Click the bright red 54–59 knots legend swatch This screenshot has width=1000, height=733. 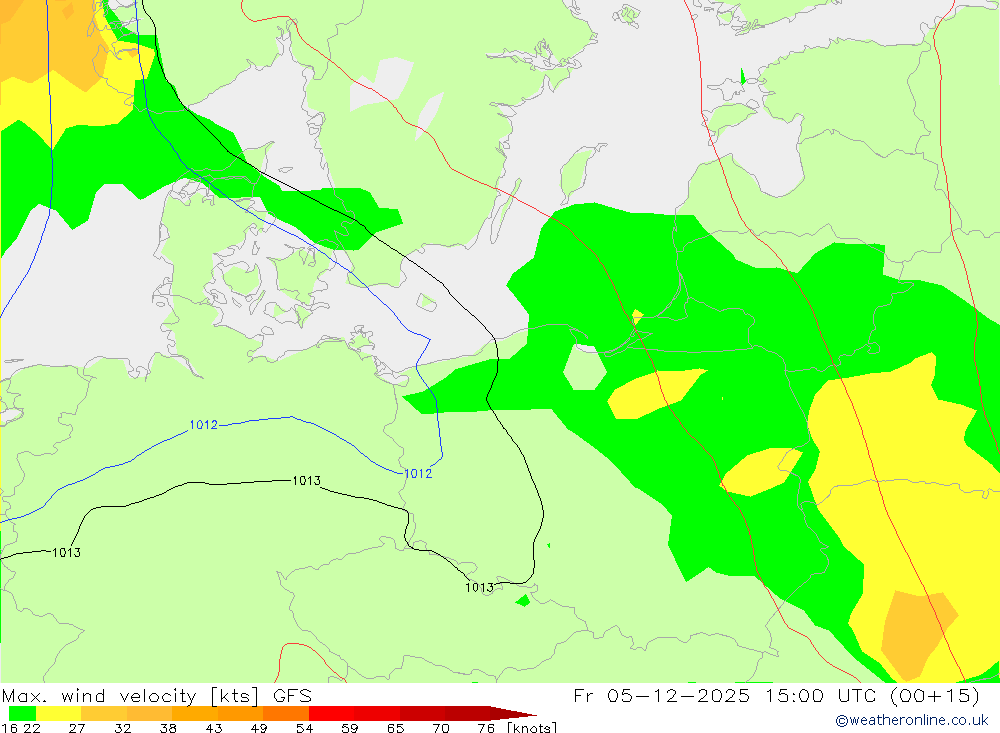(x=332, y=713)
